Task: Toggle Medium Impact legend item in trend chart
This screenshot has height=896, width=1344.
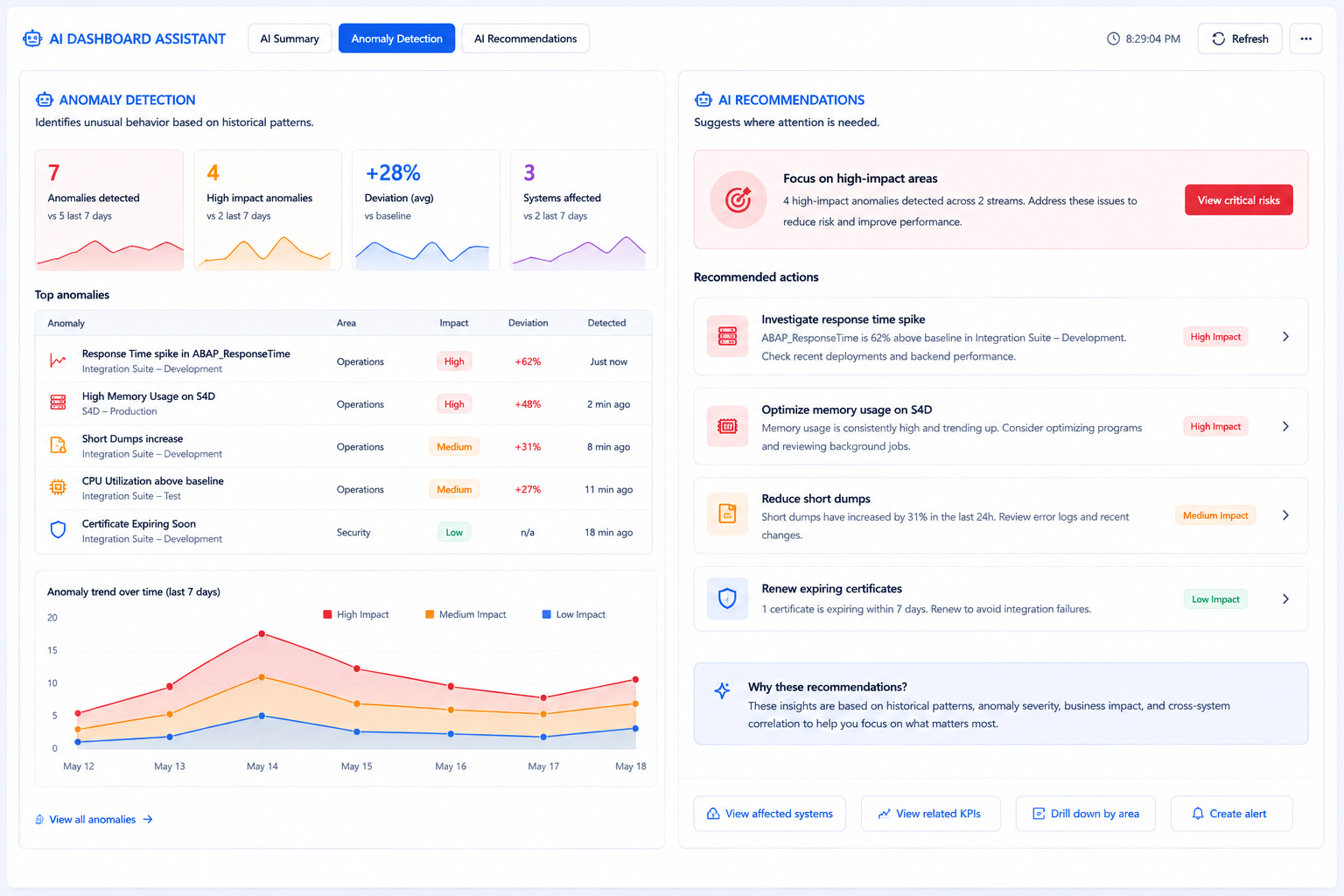Action: pyautogui.click(x=465, y=614)
